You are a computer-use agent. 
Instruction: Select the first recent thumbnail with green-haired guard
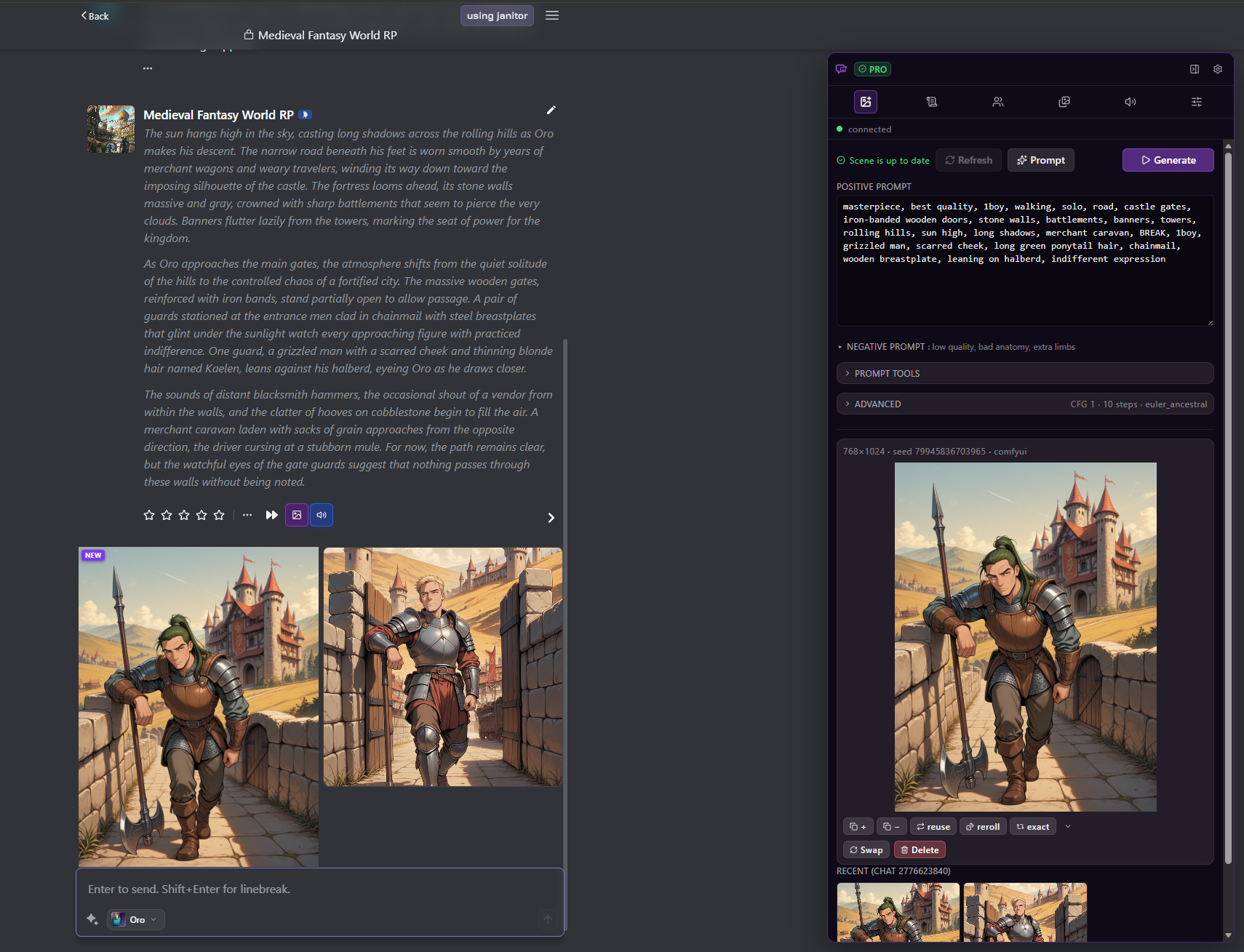898,912
